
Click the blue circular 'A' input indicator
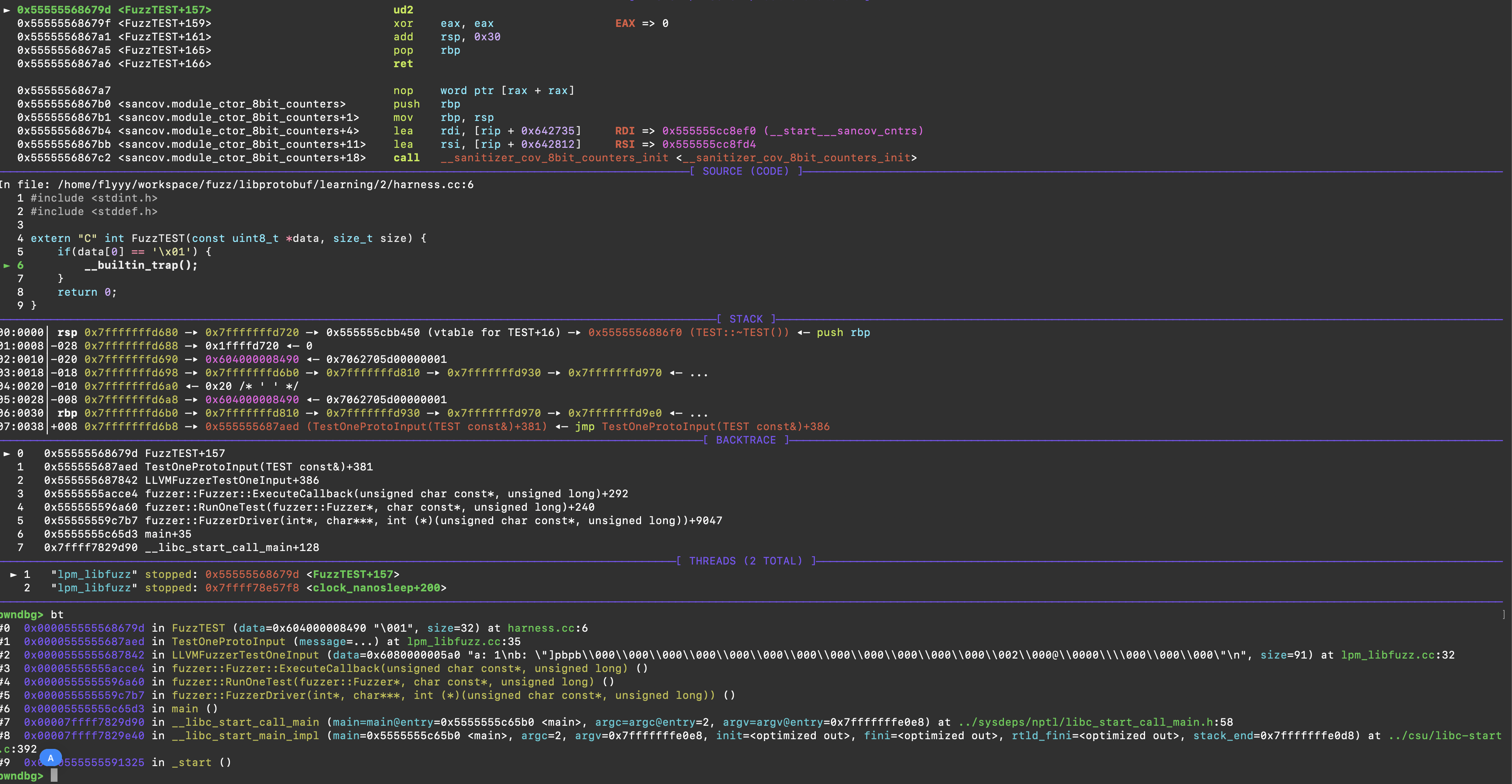tap(50, 757)
